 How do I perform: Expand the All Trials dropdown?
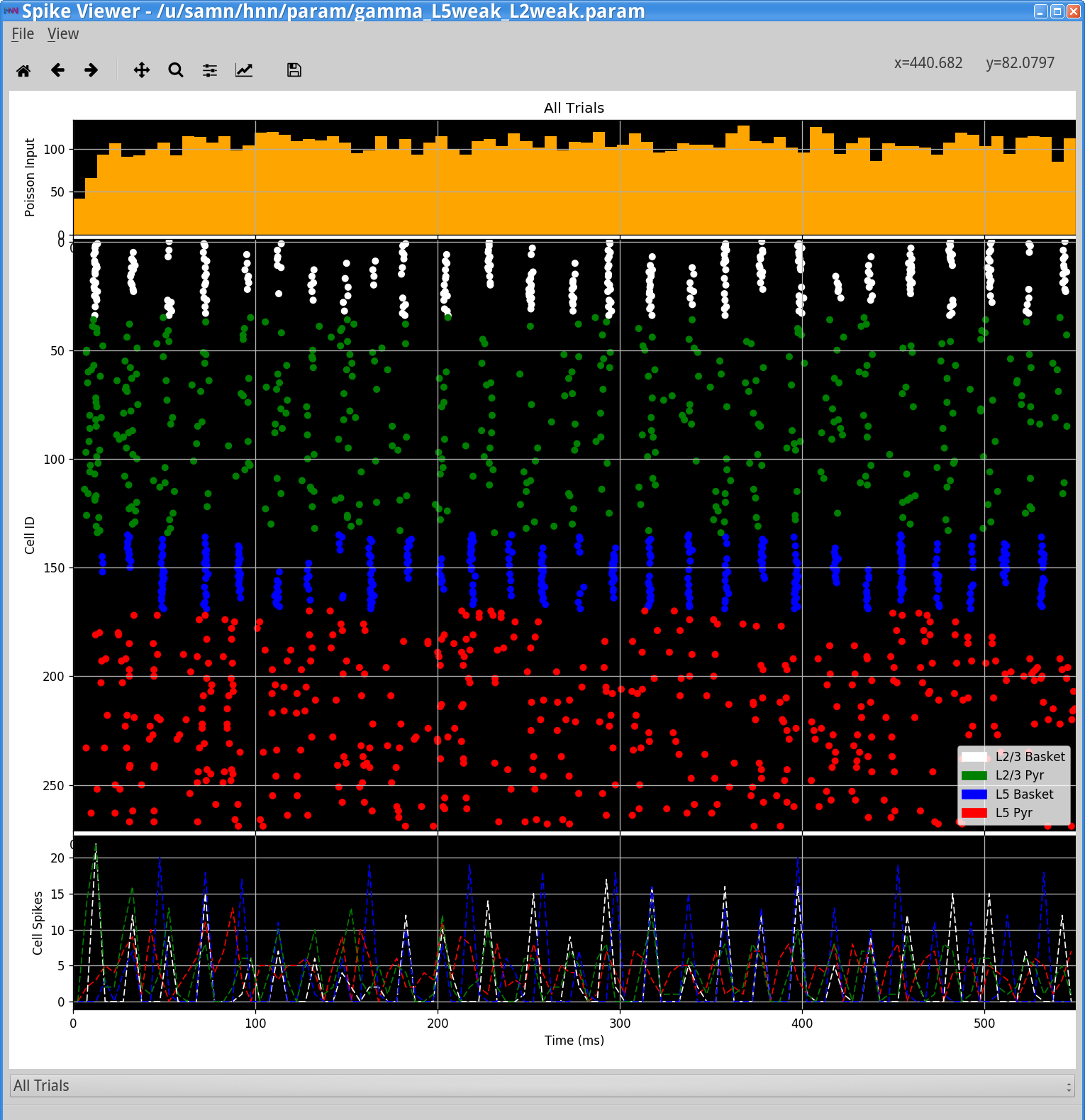[x=542, y=1085]
